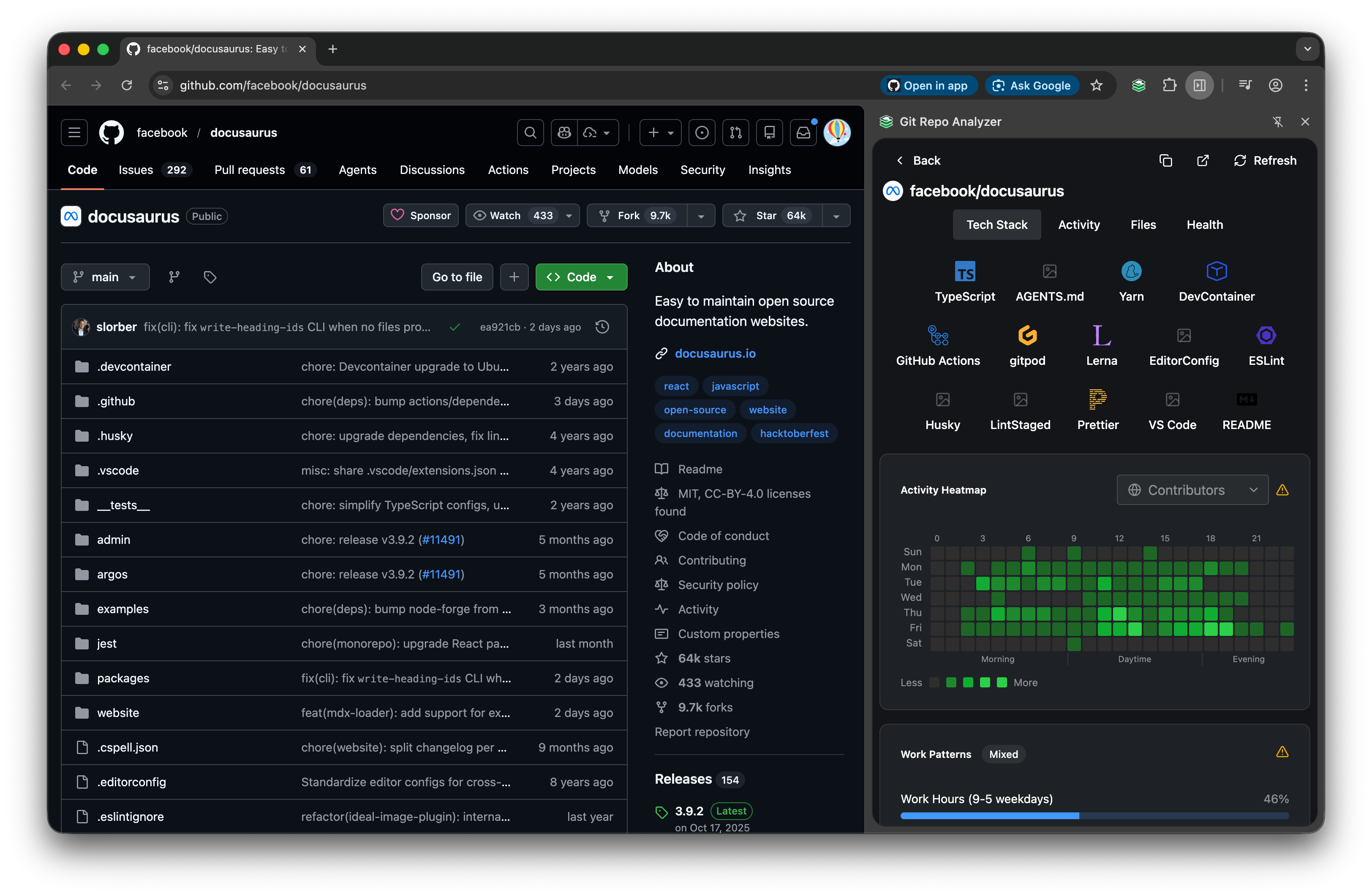Click the tags icon beside branch selector

(x=210, y=277)
